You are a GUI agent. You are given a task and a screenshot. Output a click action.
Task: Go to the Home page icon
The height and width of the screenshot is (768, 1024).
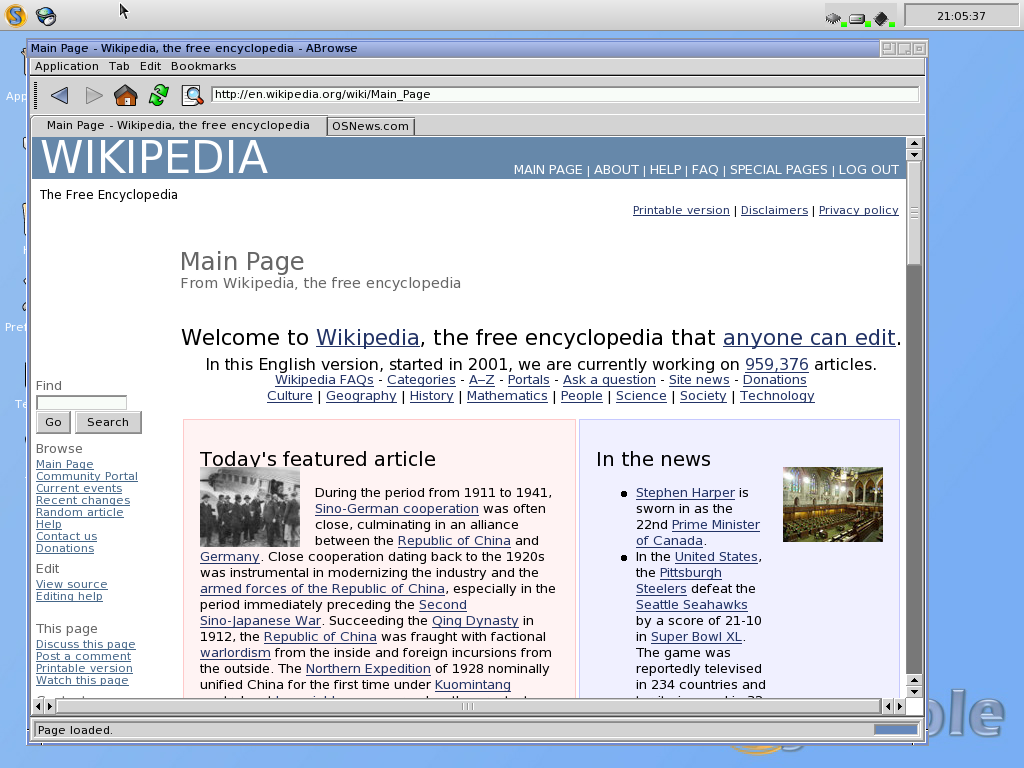pos(125,95)
